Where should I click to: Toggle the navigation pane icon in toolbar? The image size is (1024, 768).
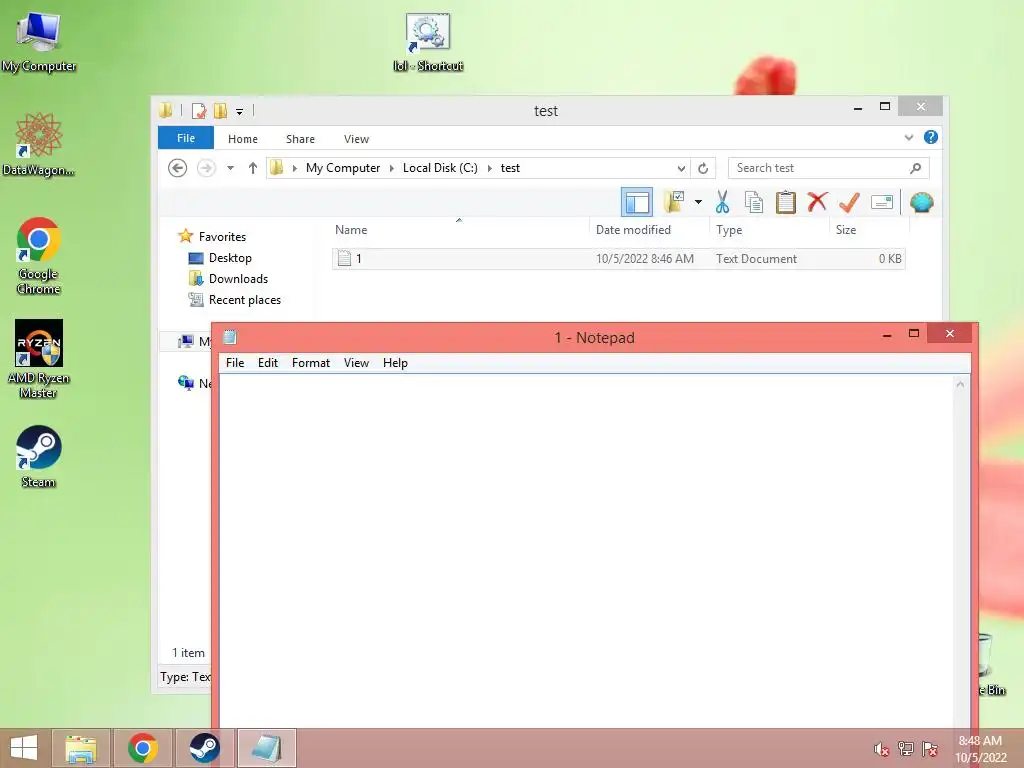click(637, 202)
